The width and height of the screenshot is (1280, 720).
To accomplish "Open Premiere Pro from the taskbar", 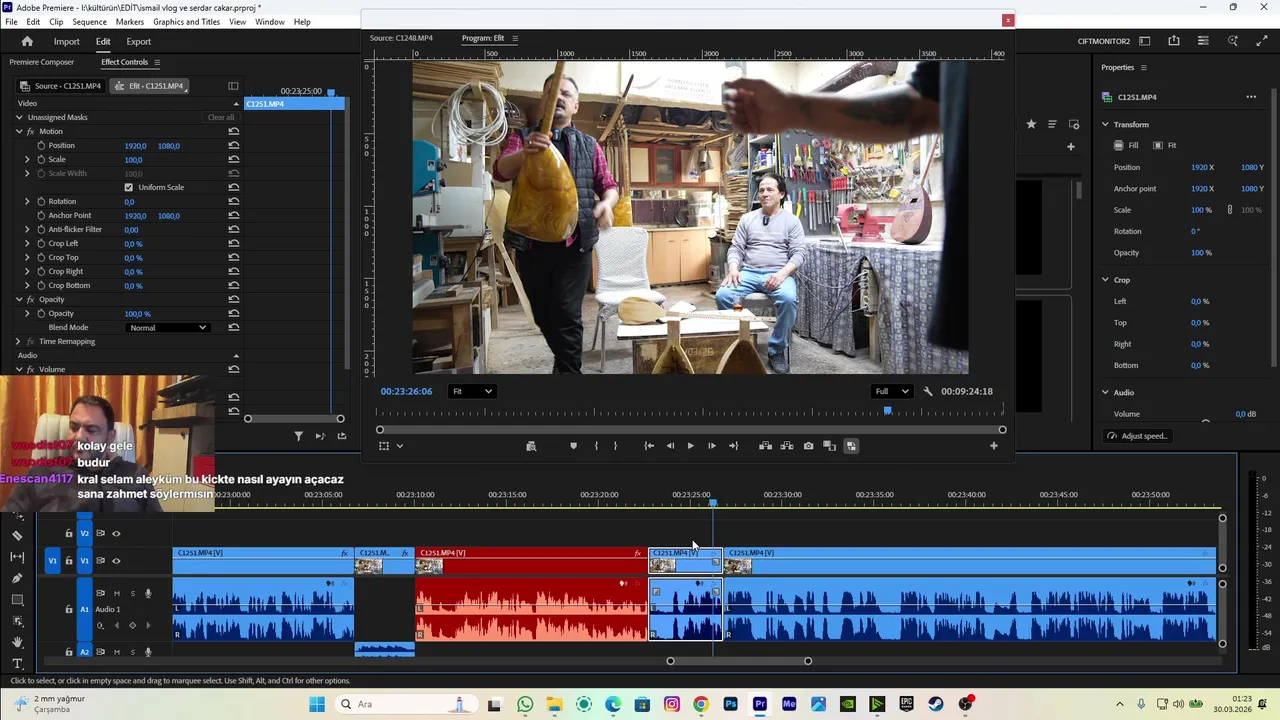I will 760,704.
